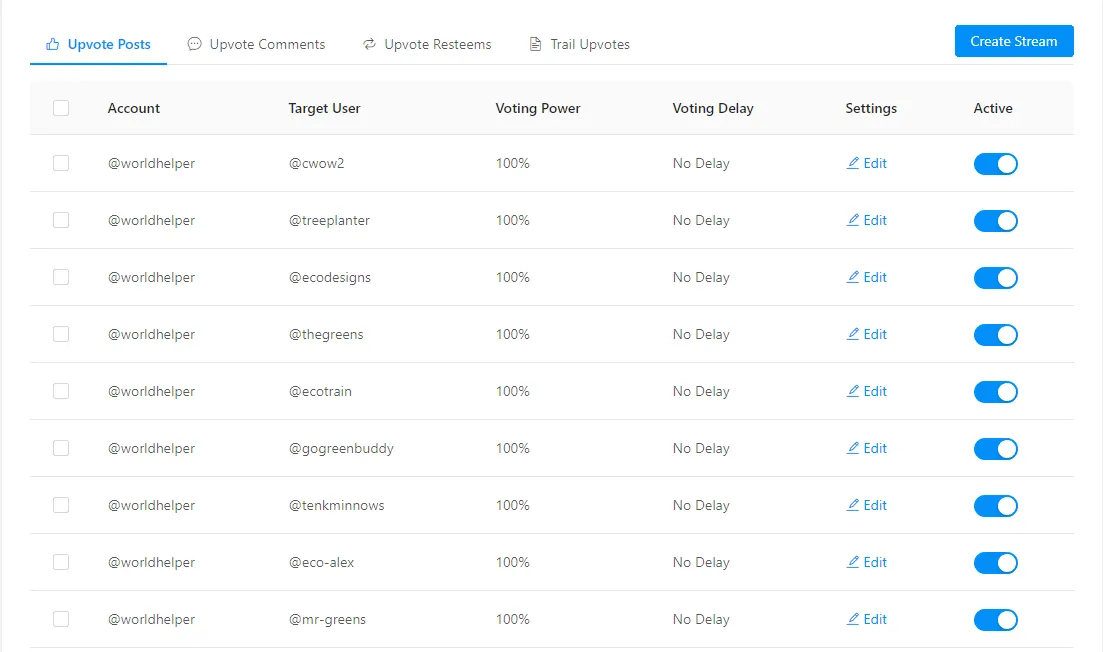Click the speech bubble icon for Upvote Comments
The height and width of the screenshot is (652, 1103).
(x=194, y=44)
